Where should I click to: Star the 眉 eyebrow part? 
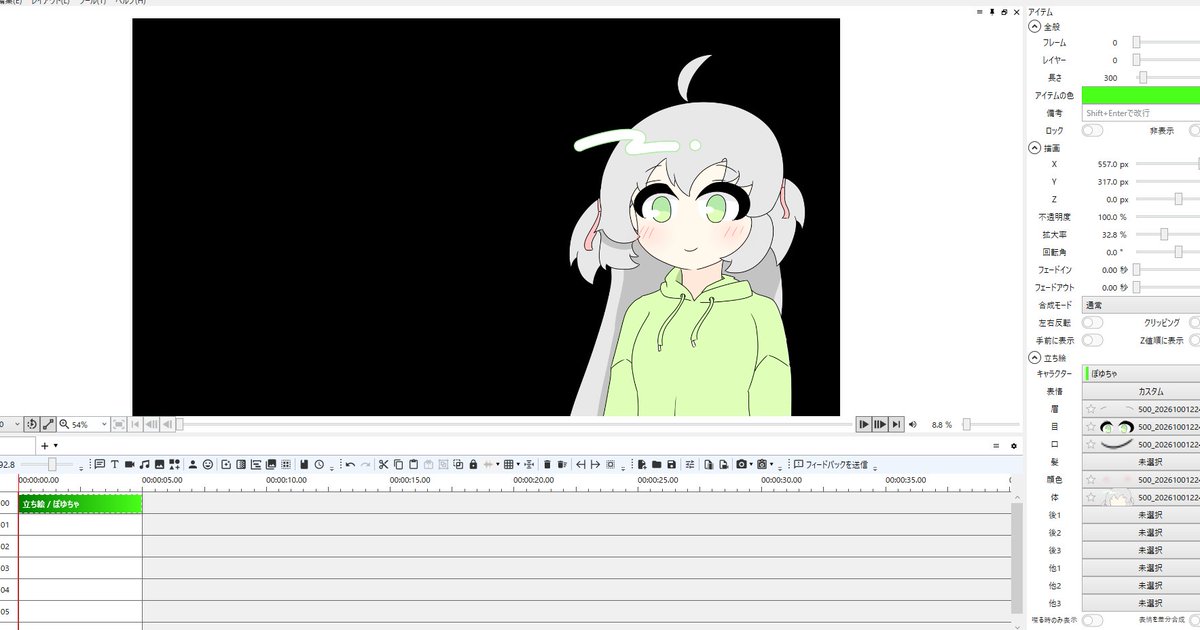[x=1091, y=409]
